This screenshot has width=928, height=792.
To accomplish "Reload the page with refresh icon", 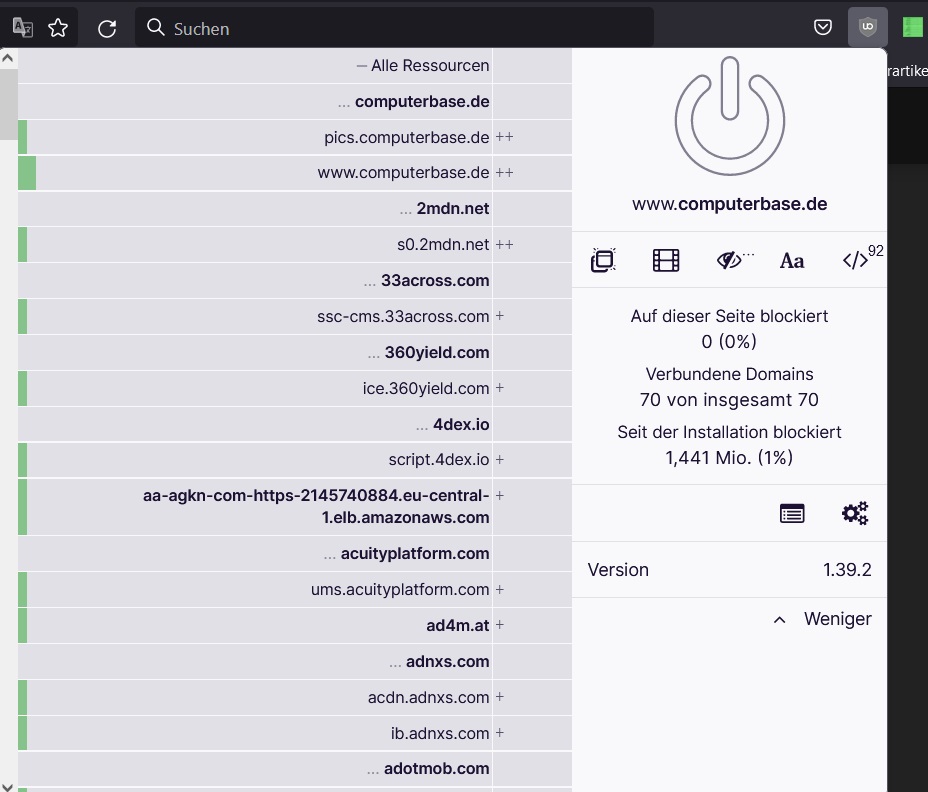I will point(107,28).
